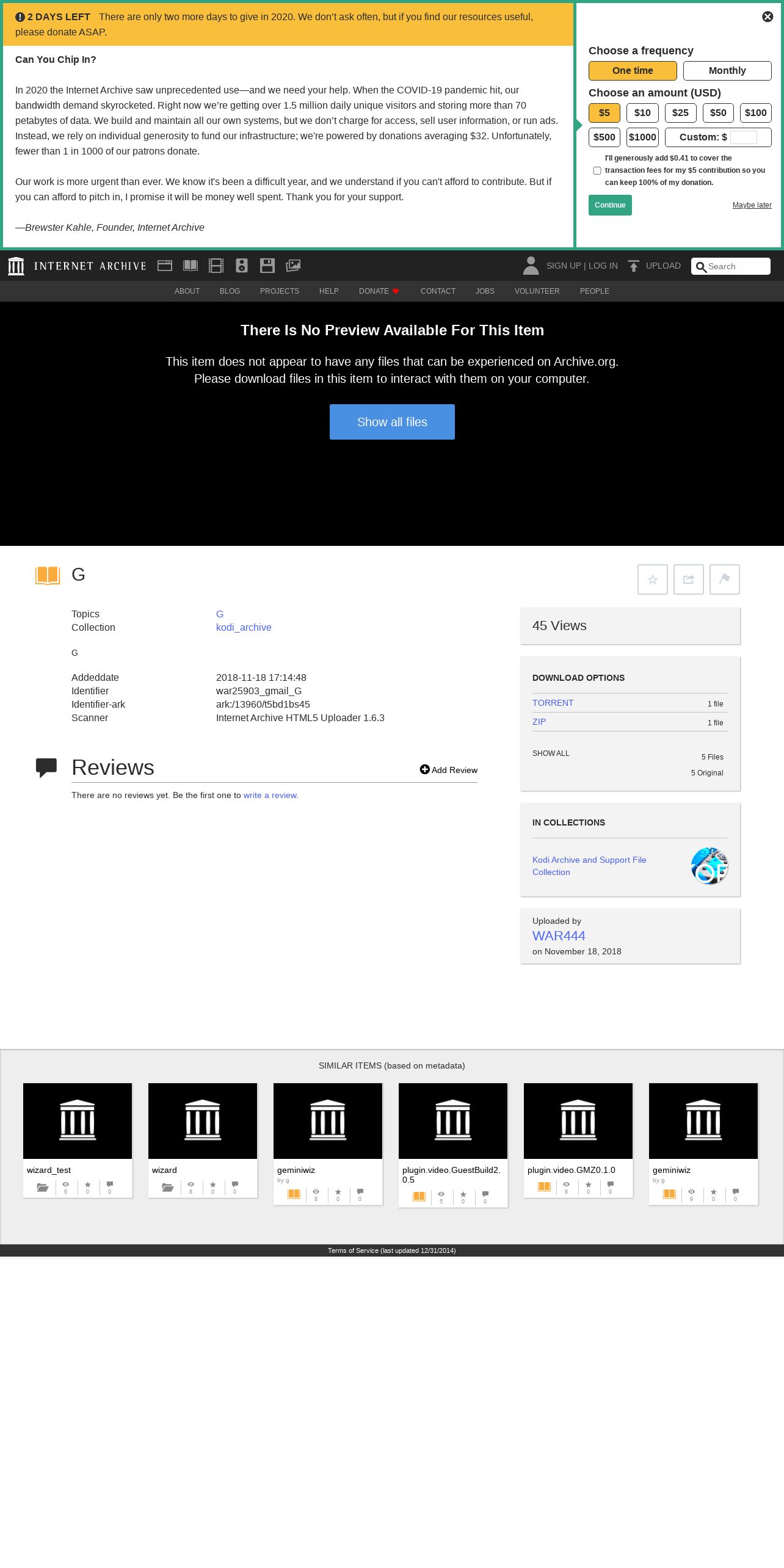Choose the $500 donation amount
Viewport: 784px width, 1568px height.
(x=604, y=137)
